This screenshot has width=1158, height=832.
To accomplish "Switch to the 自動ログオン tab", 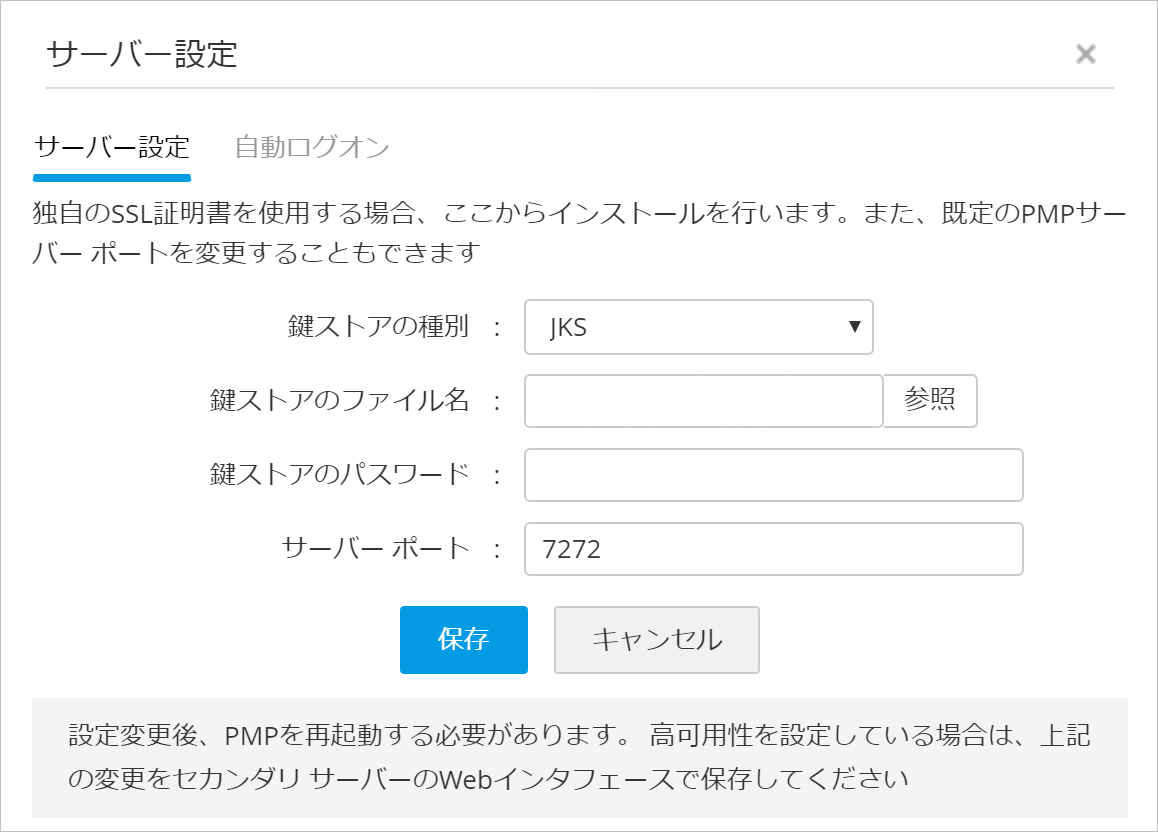I will (x=312, y=148).
